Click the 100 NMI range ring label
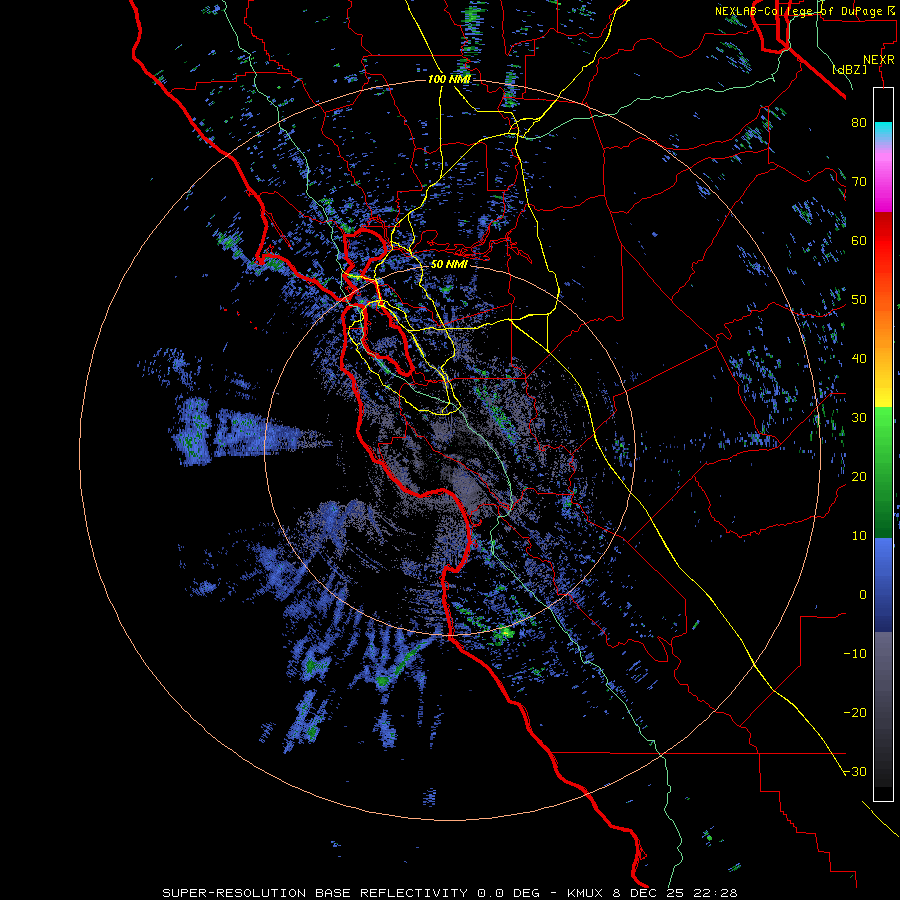Viewport: 900px width, 900px height. 449,79
